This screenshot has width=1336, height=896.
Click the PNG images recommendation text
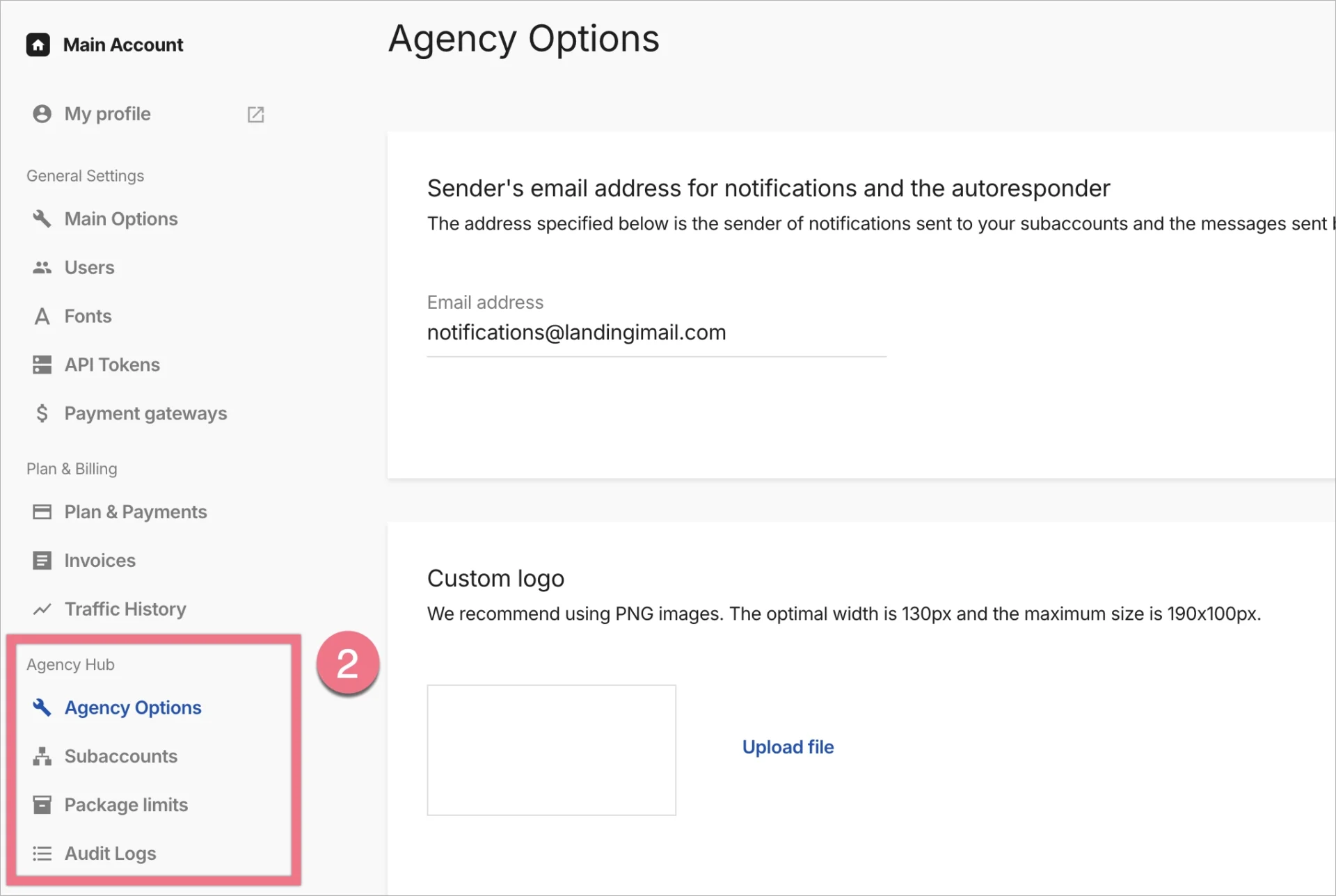[x=843, y=614]
